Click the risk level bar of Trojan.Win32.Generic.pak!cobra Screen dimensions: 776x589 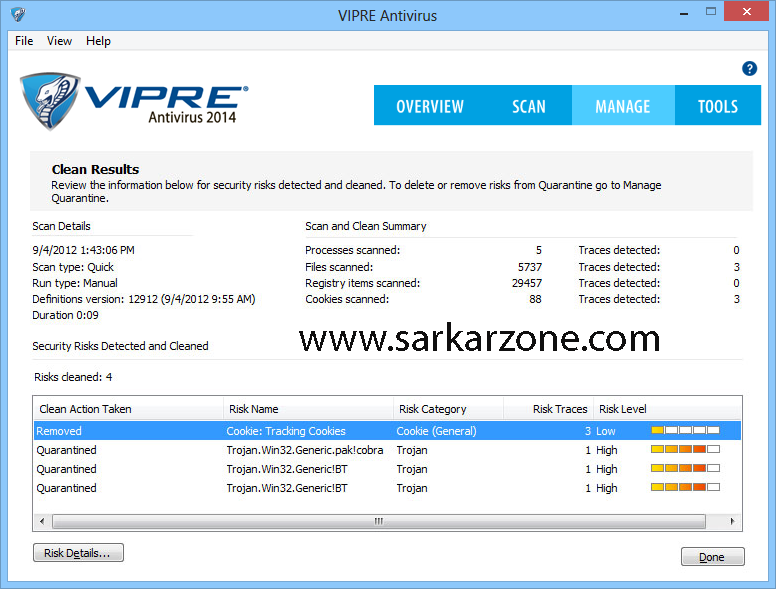[x=685, y=449]
